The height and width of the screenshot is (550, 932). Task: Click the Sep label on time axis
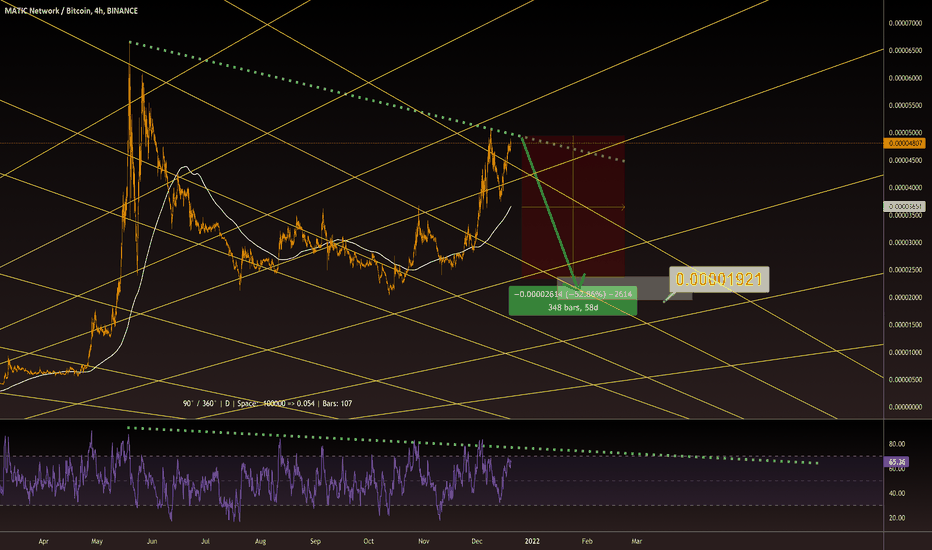316,541
